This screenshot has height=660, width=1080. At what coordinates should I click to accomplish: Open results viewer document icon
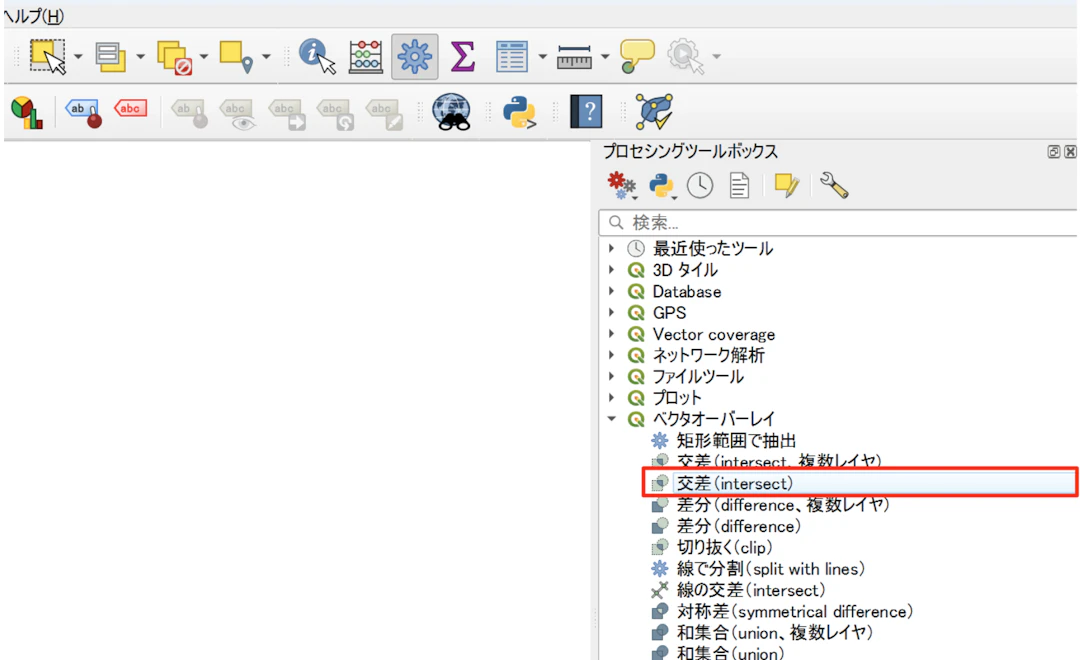739,186
